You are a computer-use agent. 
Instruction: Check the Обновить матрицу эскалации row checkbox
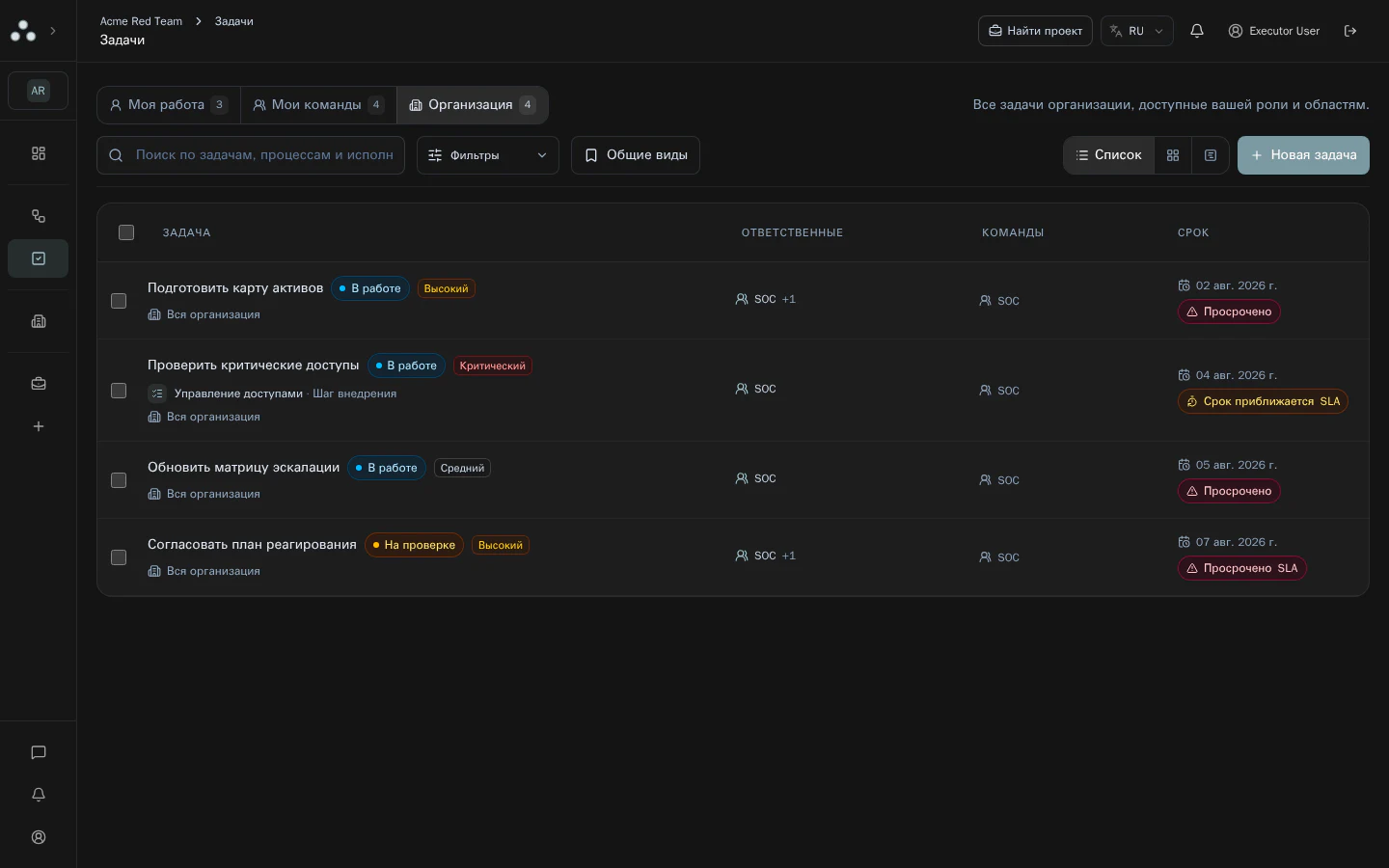119,480
